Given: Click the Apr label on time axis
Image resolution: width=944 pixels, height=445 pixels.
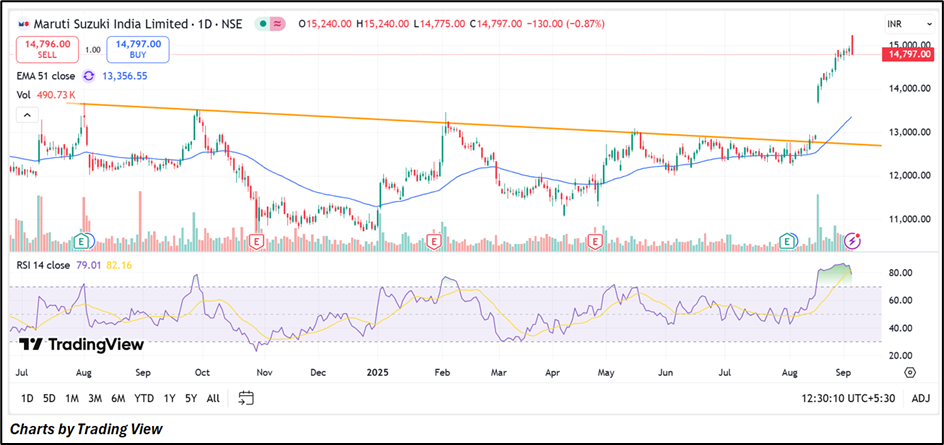Looking at the screenshot, I should tap(552, 373).
